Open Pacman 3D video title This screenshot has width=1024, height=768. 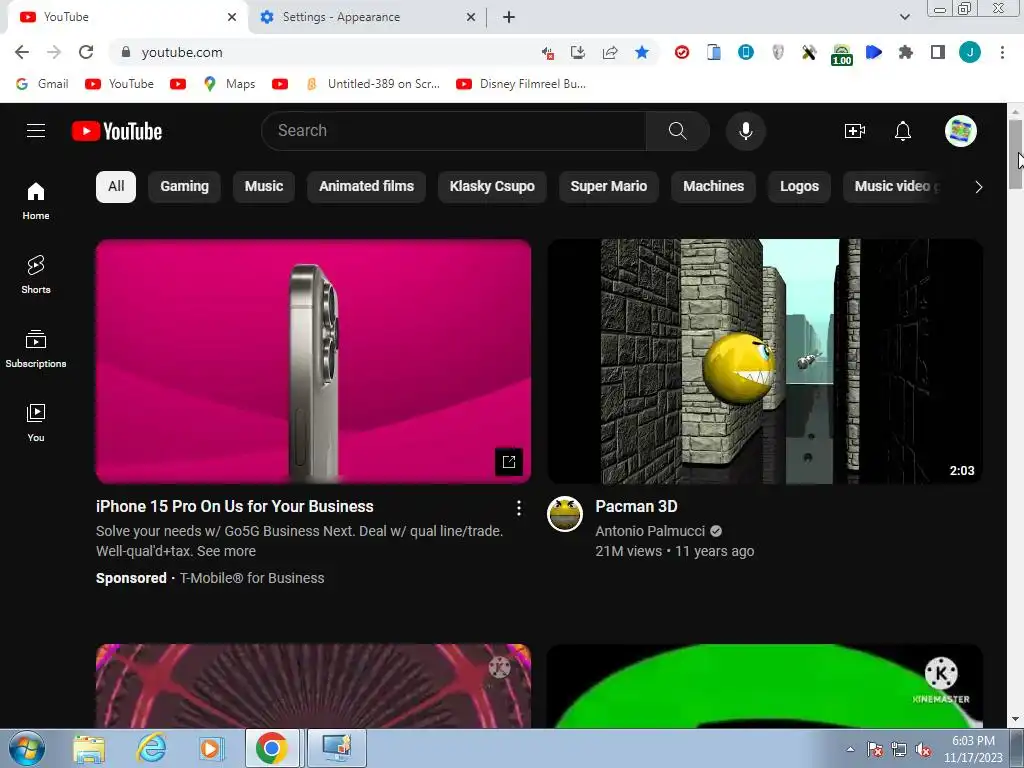coord(636,507)
